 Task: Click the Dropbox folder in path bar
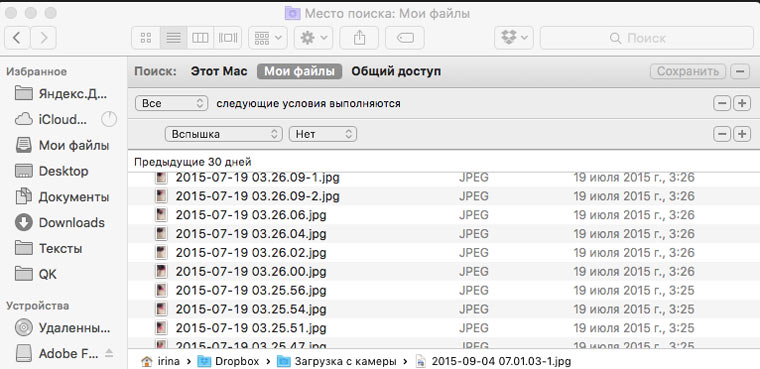[227, 361]
